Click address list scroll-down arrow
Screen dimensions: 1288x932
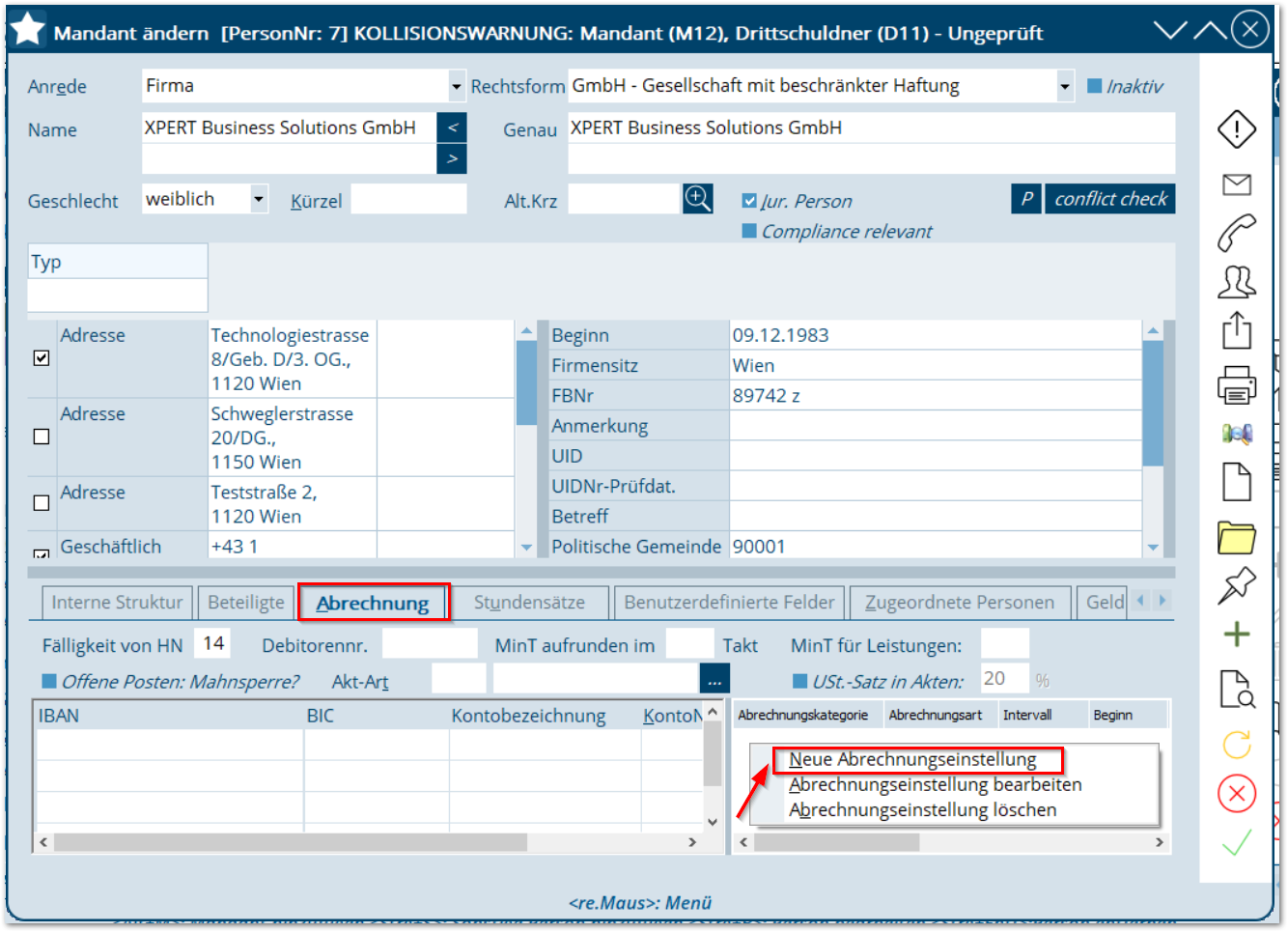tap(526, 547)
